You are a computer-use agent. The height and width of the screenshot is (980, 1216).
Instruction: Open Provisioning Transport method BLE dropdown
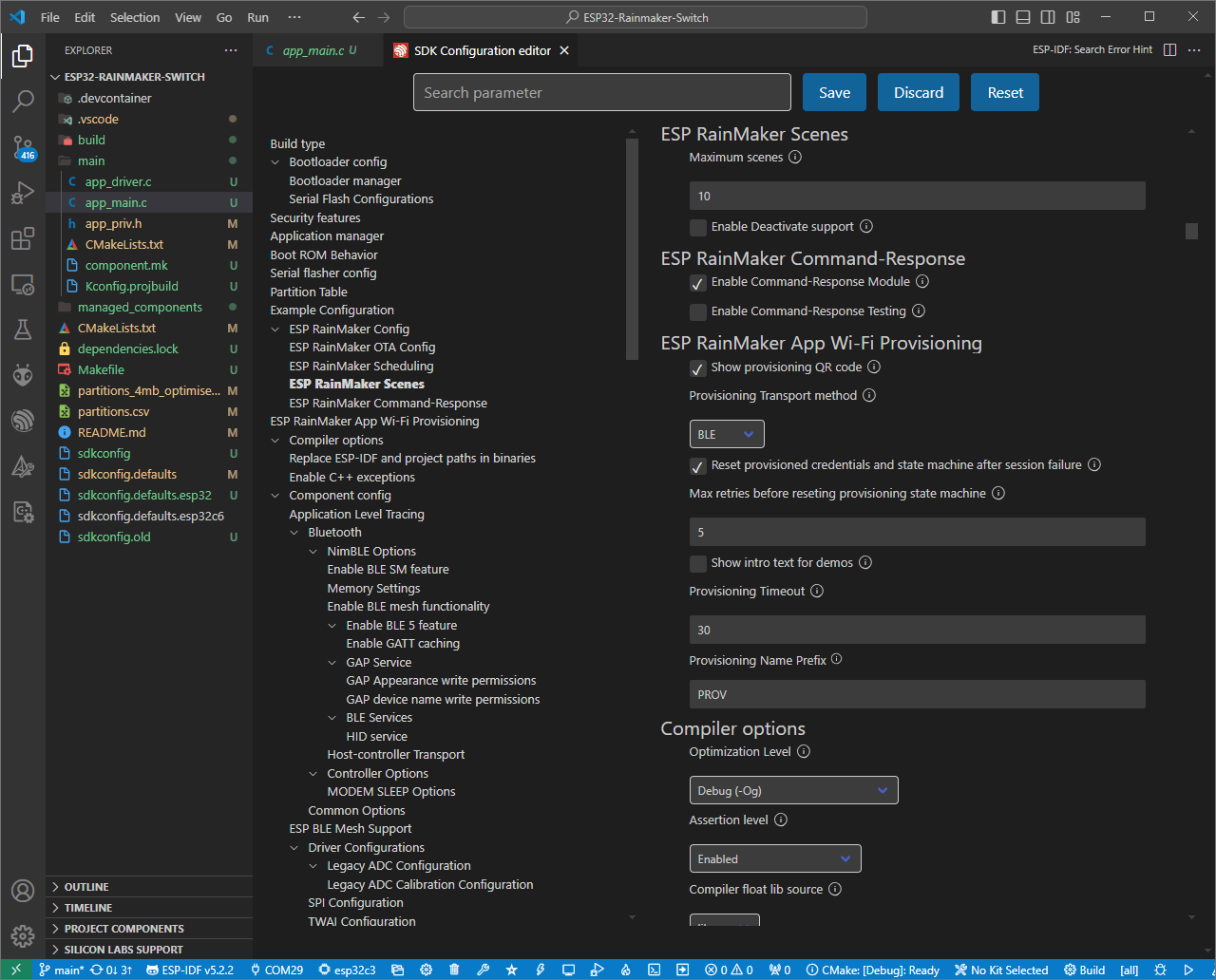coord(727,434)
